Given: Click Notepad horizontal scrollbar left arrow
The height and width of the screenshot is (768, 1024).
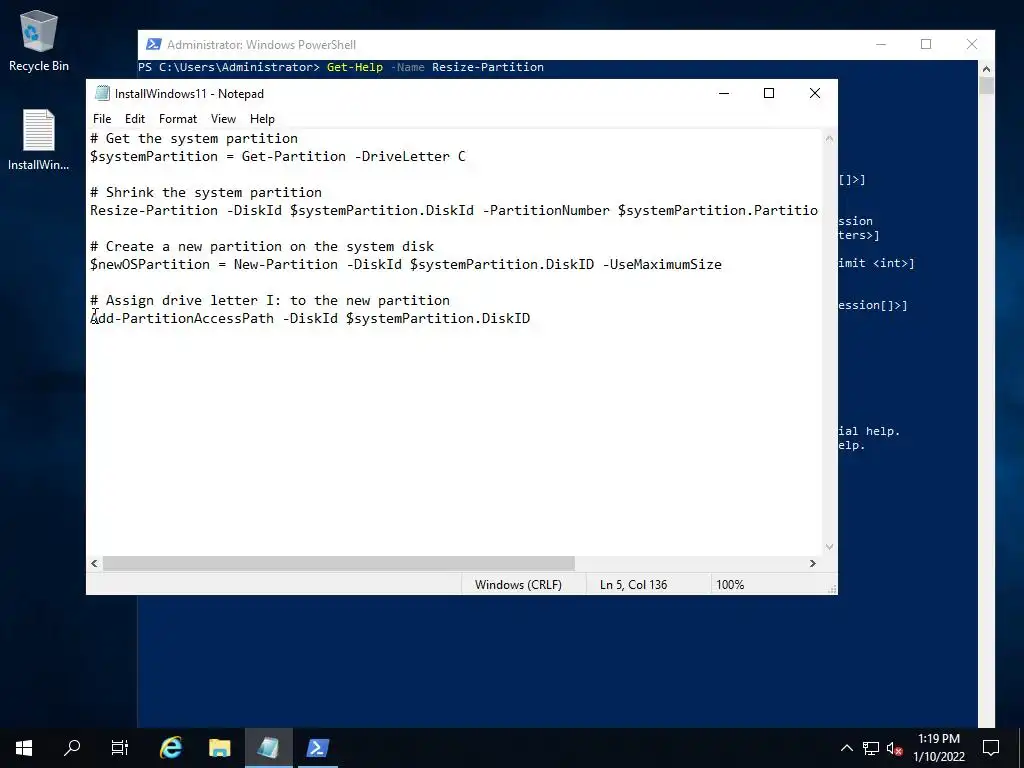Looking at the screenshot, I should pyautogui.click(x=95, y=563).
